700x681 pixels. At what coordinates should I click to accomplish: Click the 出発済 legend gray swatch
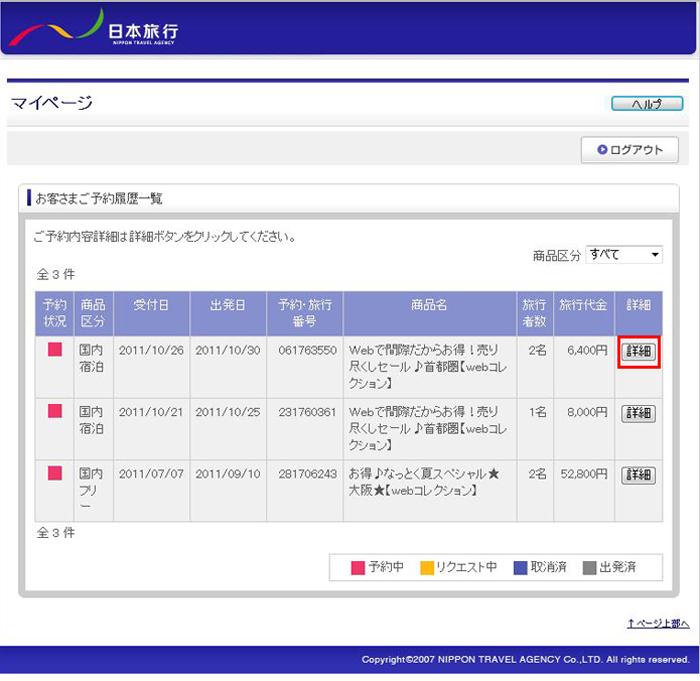click(590, 568)
